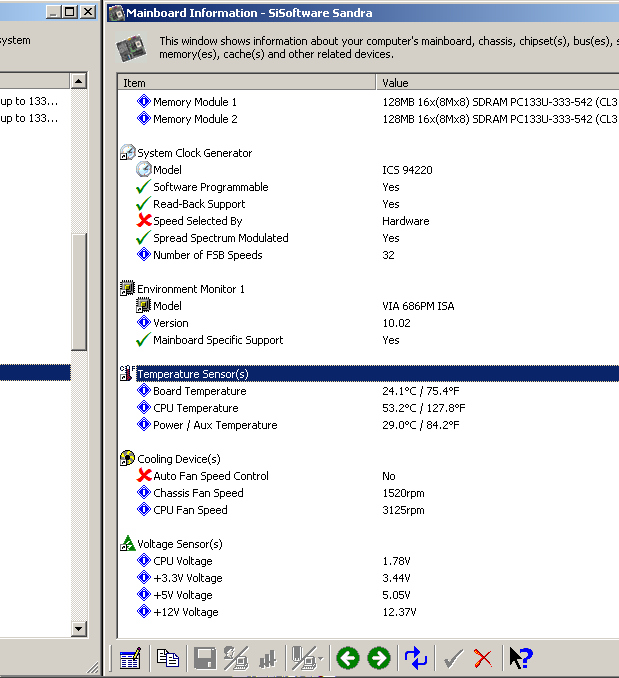Viewport: 619px width, 678px height.
Task: Click the left window scrollbar thumb
Action: [79, 292]
